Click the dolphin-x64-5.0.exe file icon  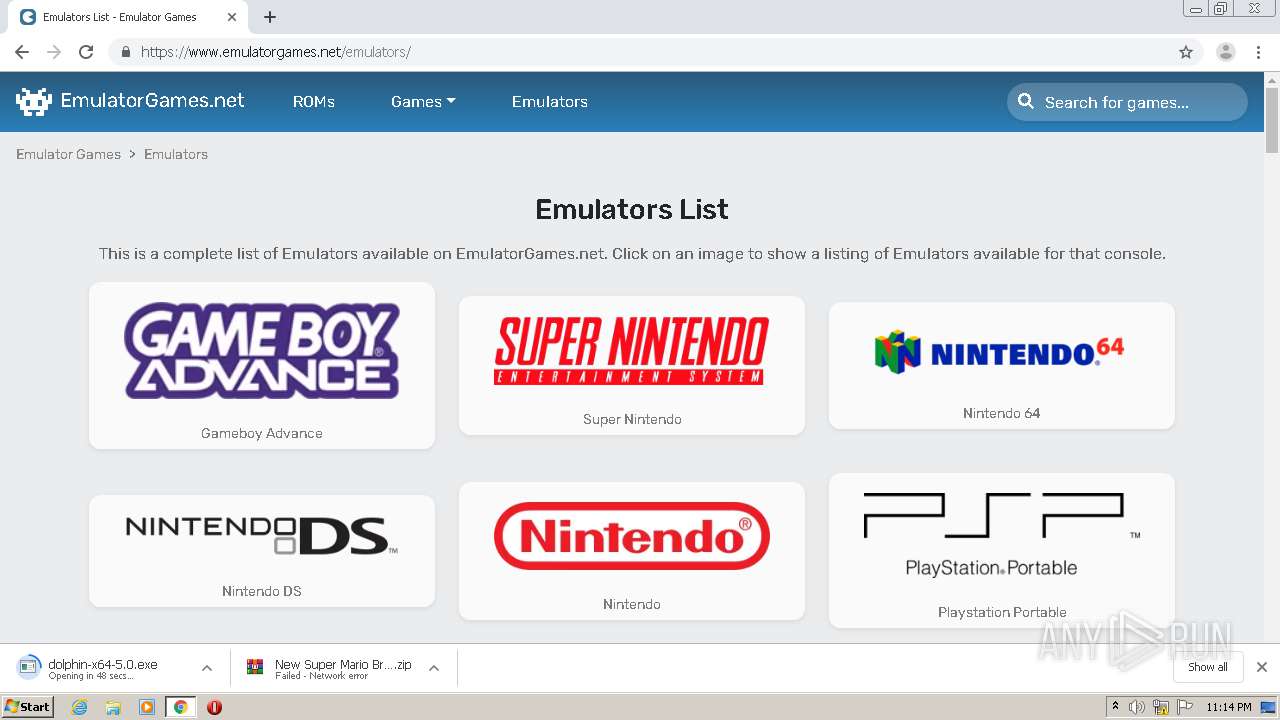[29, 668]
